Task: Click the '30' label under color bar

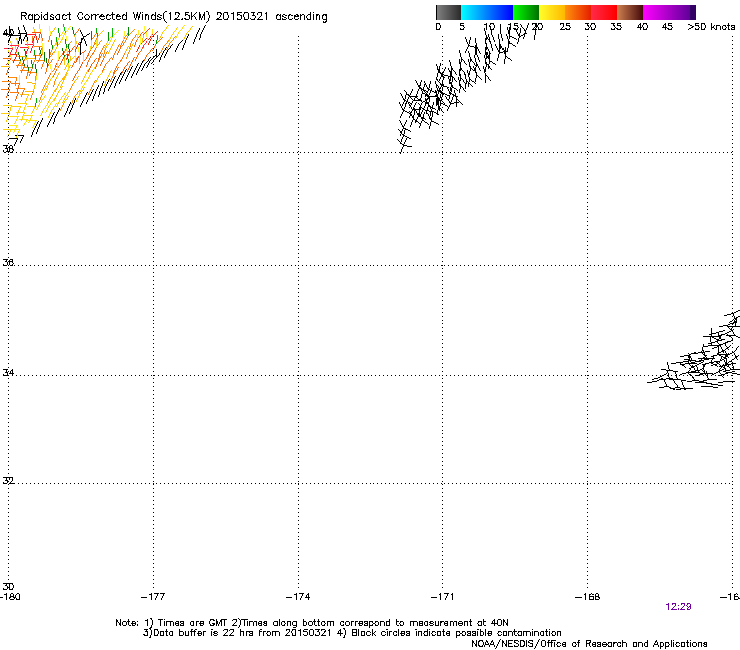Action: click(590, 27)
